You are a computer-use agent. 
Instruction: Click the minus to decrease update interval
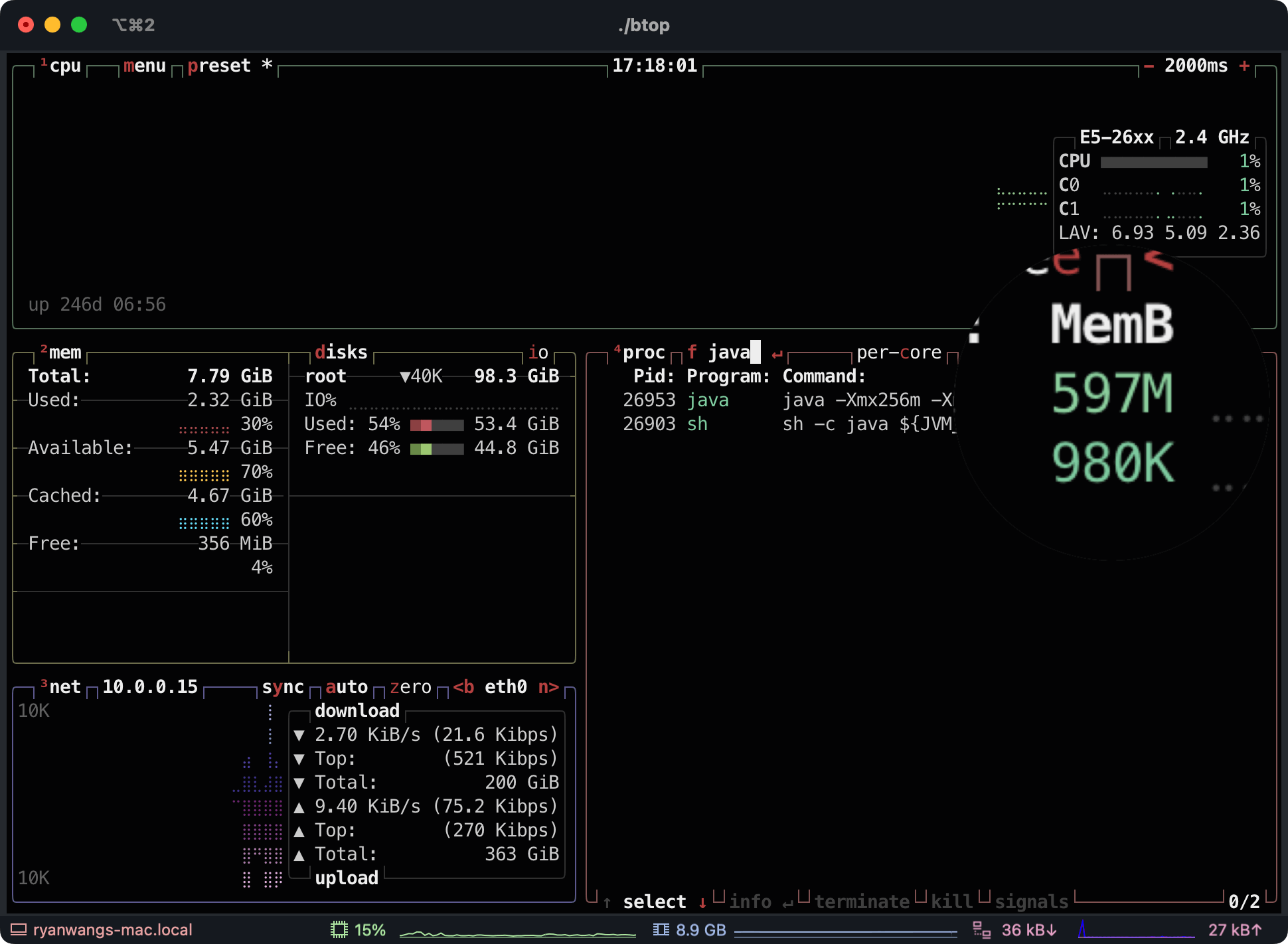pos(1149,66)
